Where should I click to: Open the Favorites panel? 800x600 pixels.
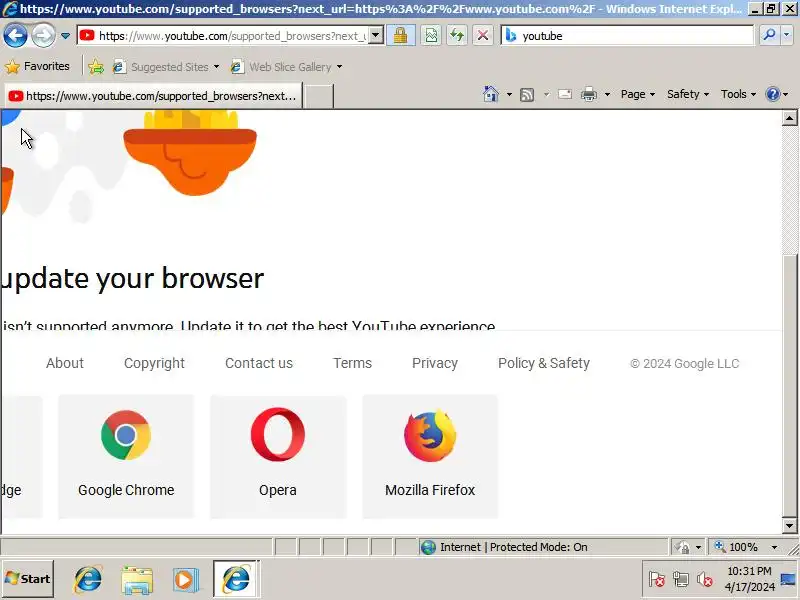[x=37, y=66]
